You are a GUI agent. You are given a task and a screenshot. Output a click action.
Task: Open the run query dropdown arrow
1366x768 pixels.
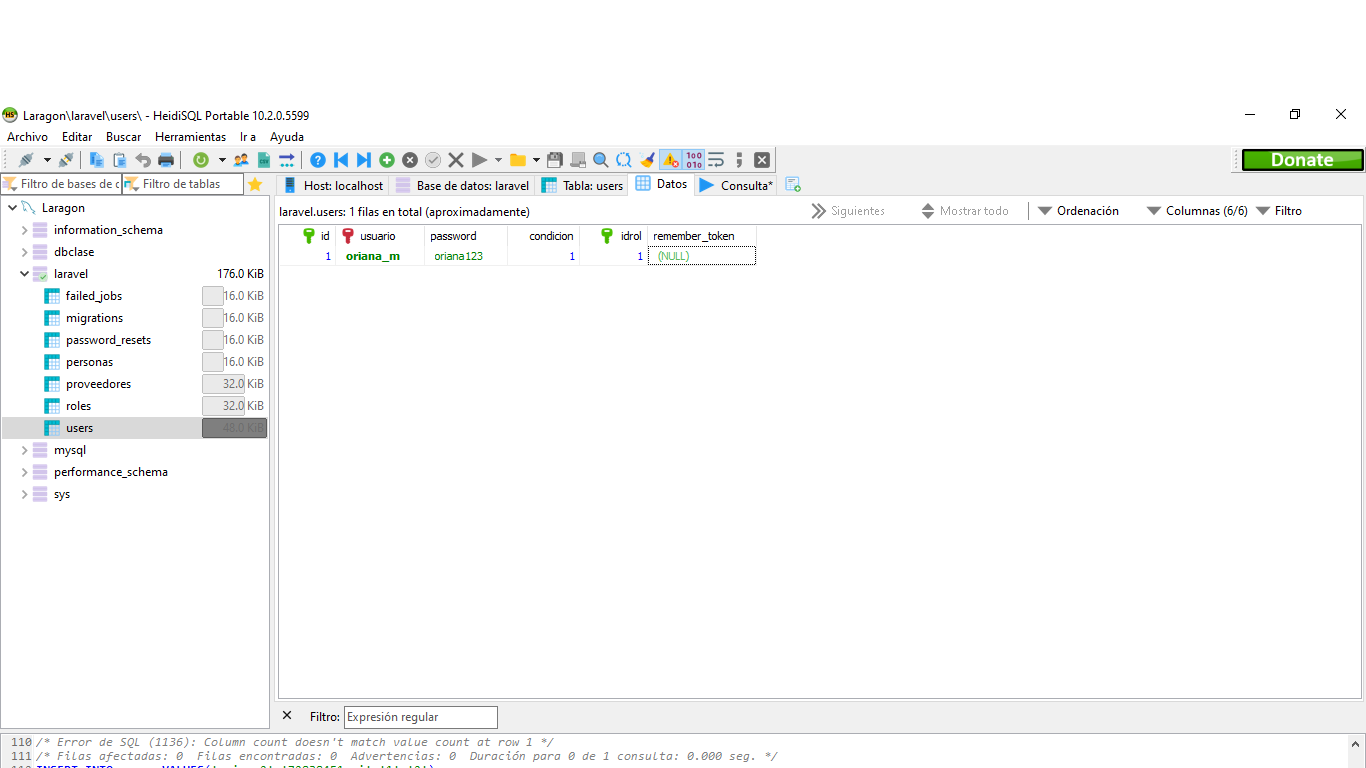tap(498, 160)
